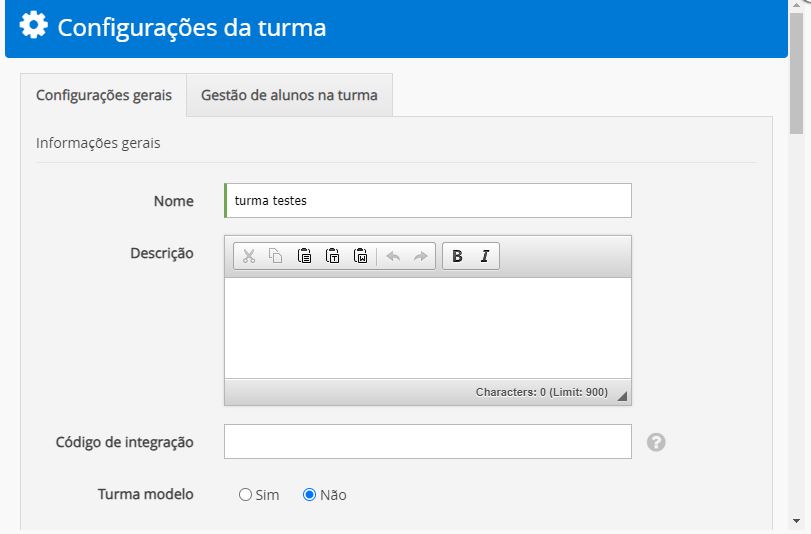
Task: Click the Cut icon in description editor
Action: [249, 256]
